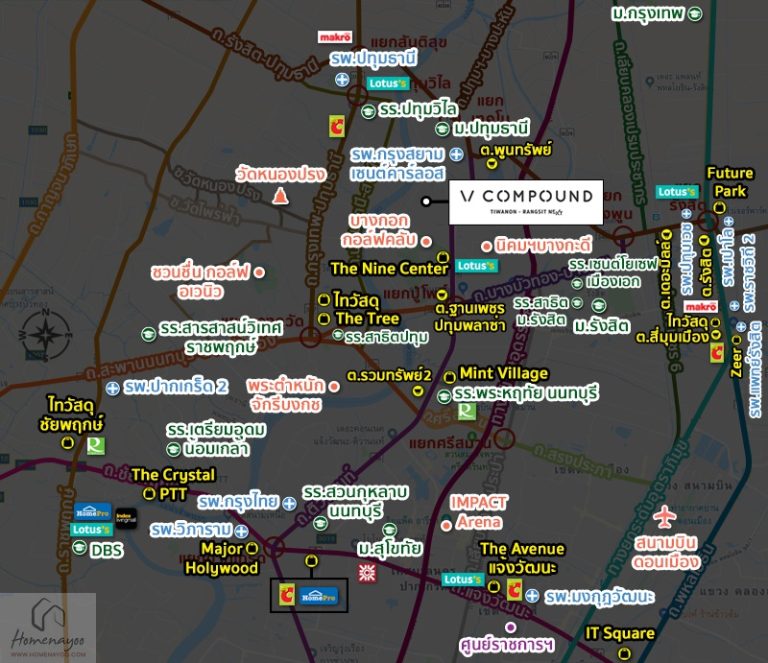Image resolution: width=768 pixels, height=663 pixels.
Task: Click the white location pin left of V COMPOUND
Action: tap(426, 201)
